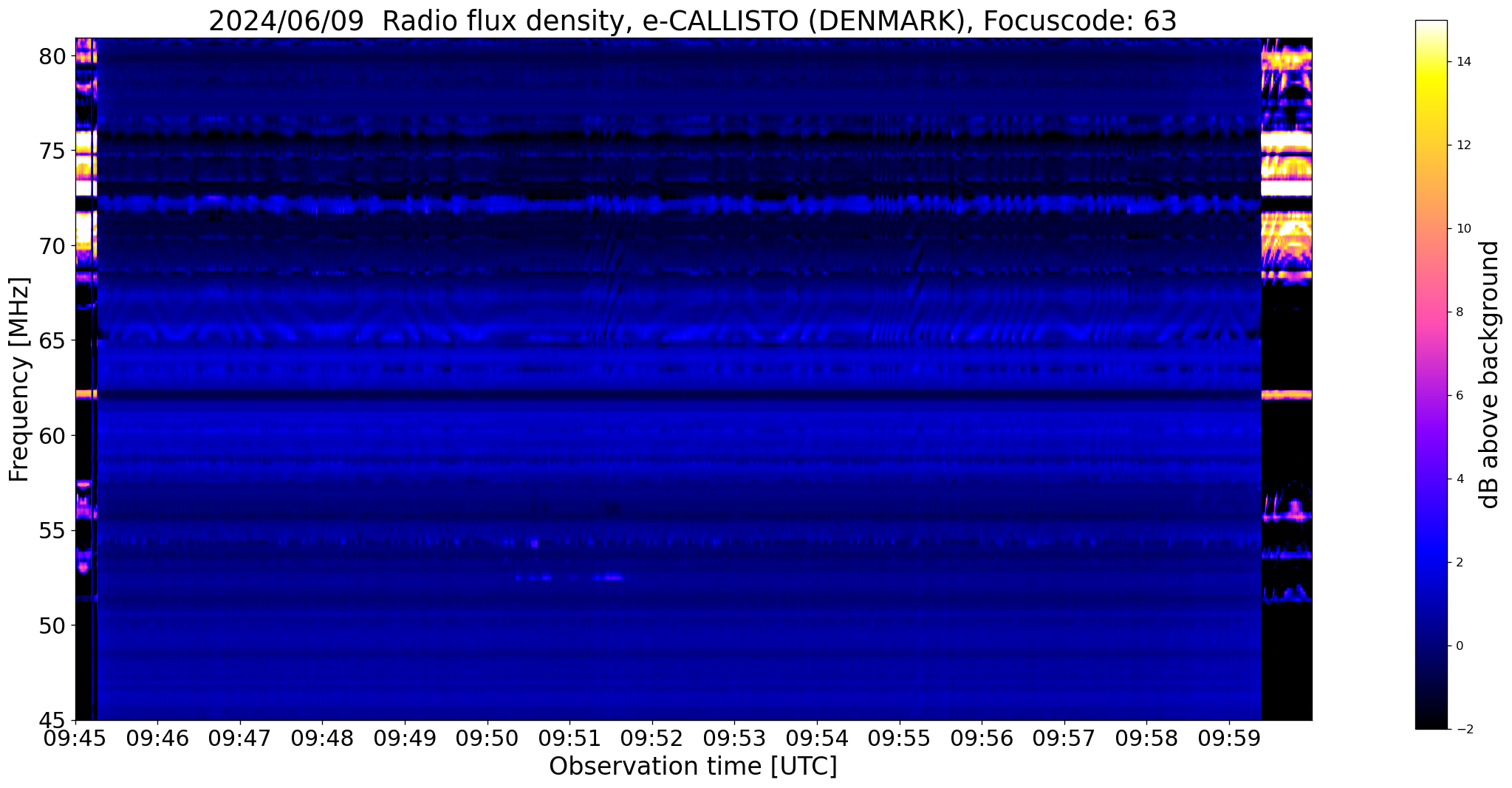Click the colorbar tick value 8

[x=1460, y=312]
